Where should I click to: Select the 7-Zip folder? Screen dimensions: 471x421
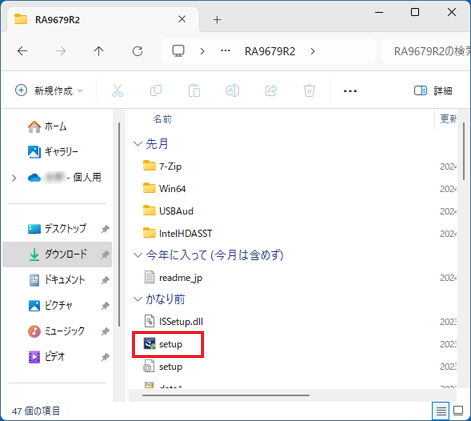tap(162, 166)
